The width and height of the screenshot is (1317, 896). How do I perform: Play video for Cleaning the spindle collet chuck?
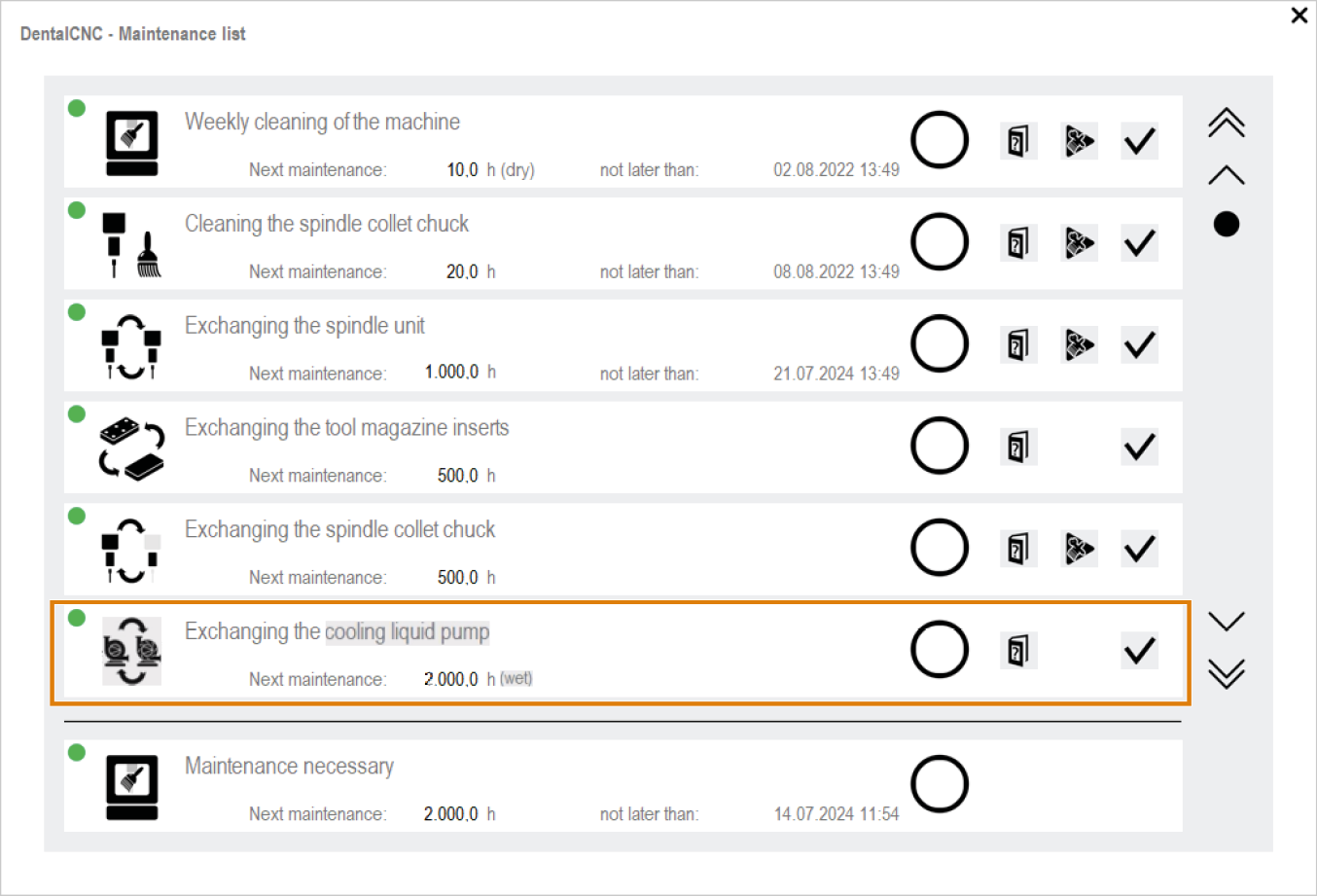[1079, 243]
